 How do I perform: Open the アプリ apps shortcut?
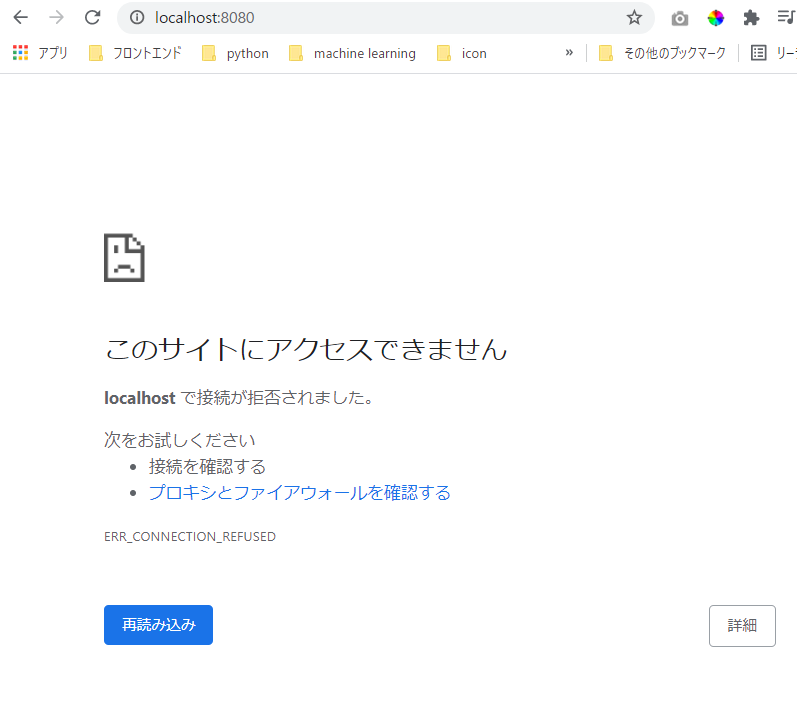coord(40,53)
